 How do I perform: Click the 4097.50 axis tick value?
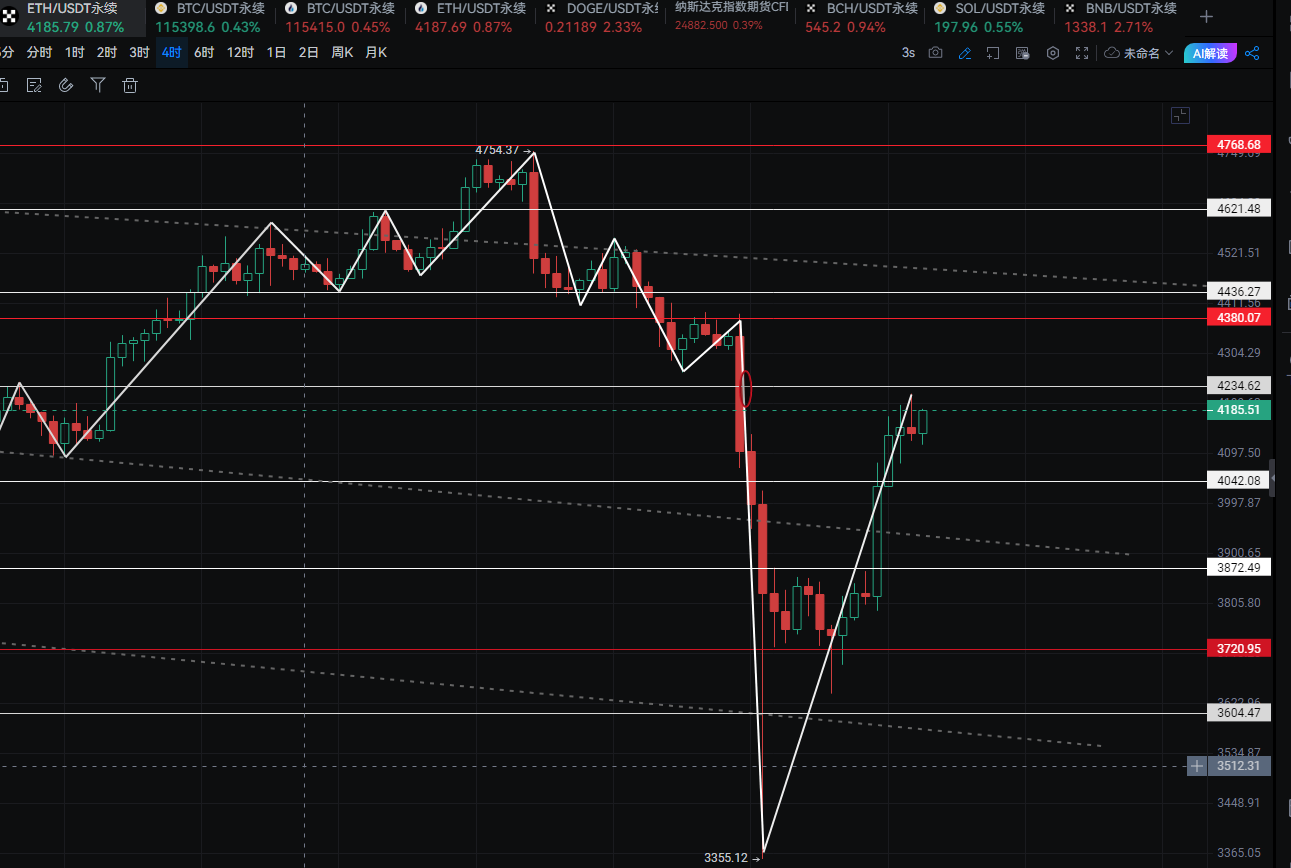(x=1238, y=453)
